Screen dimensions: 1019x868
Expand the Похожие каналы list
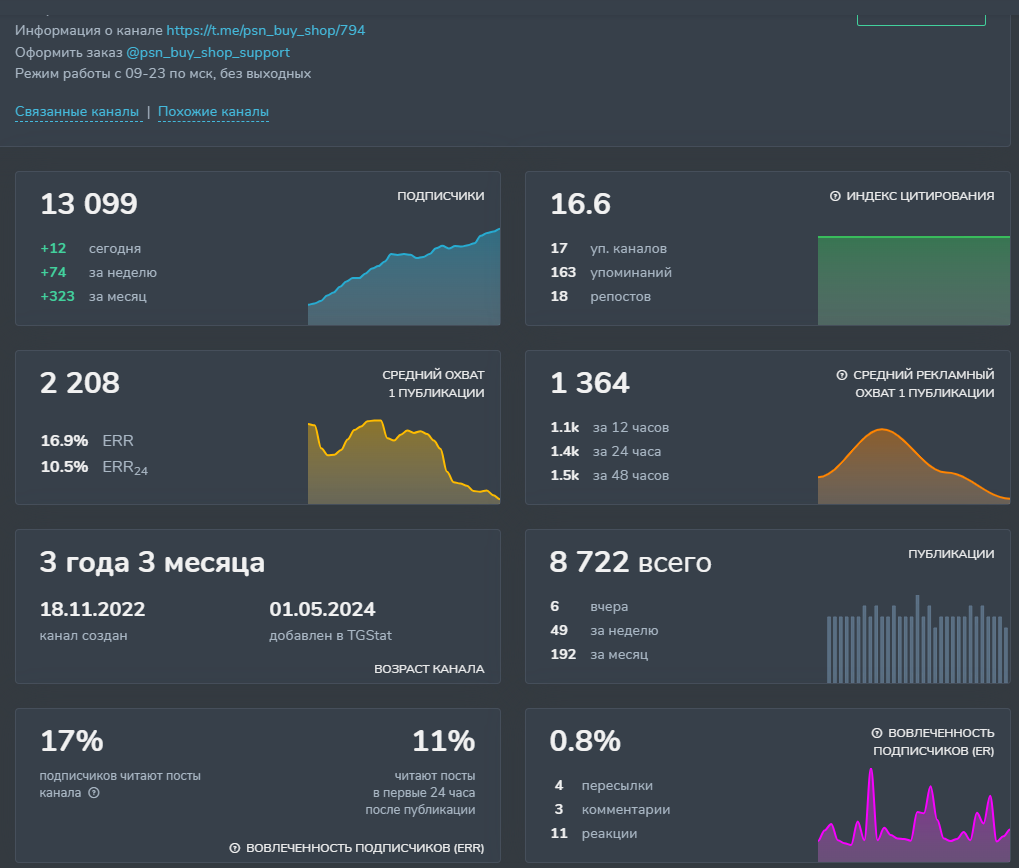[x=213, y=112]
